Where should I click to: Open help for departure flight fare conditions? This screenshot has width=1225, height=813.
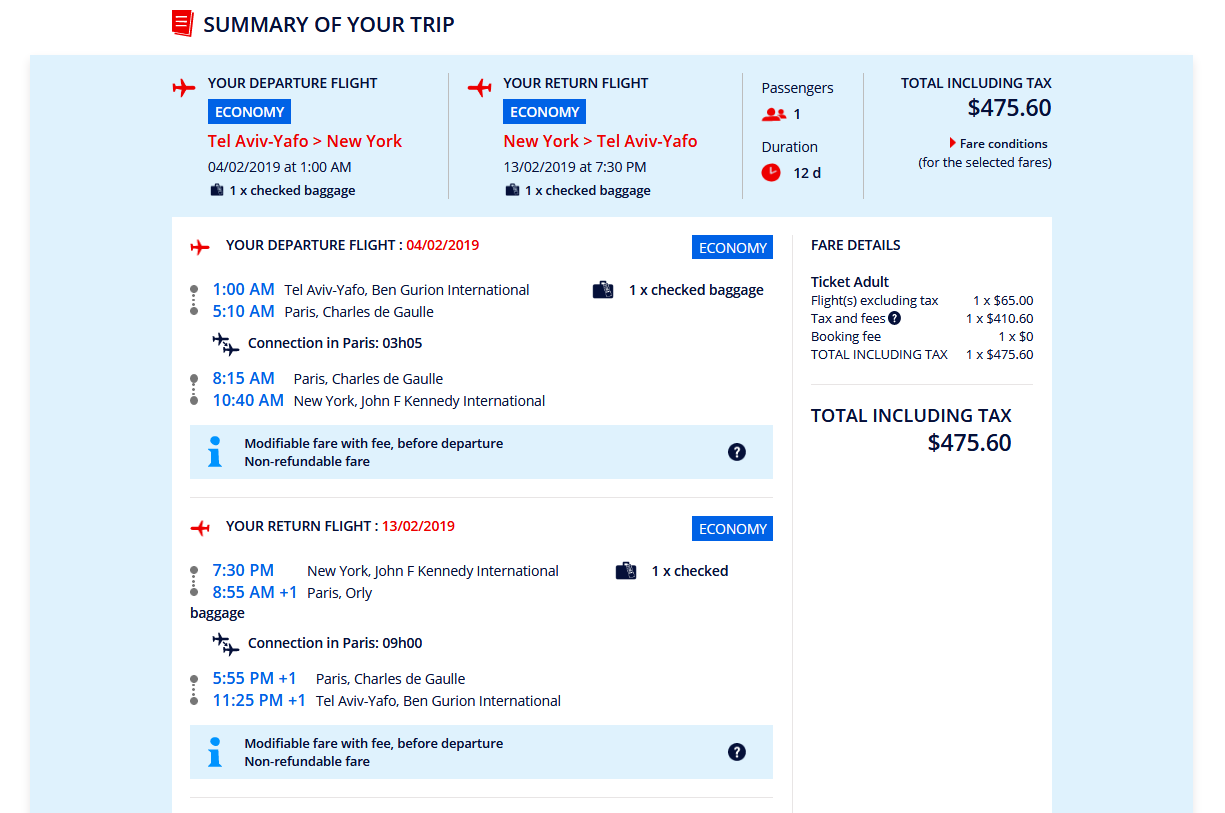(x=737, y=452)
